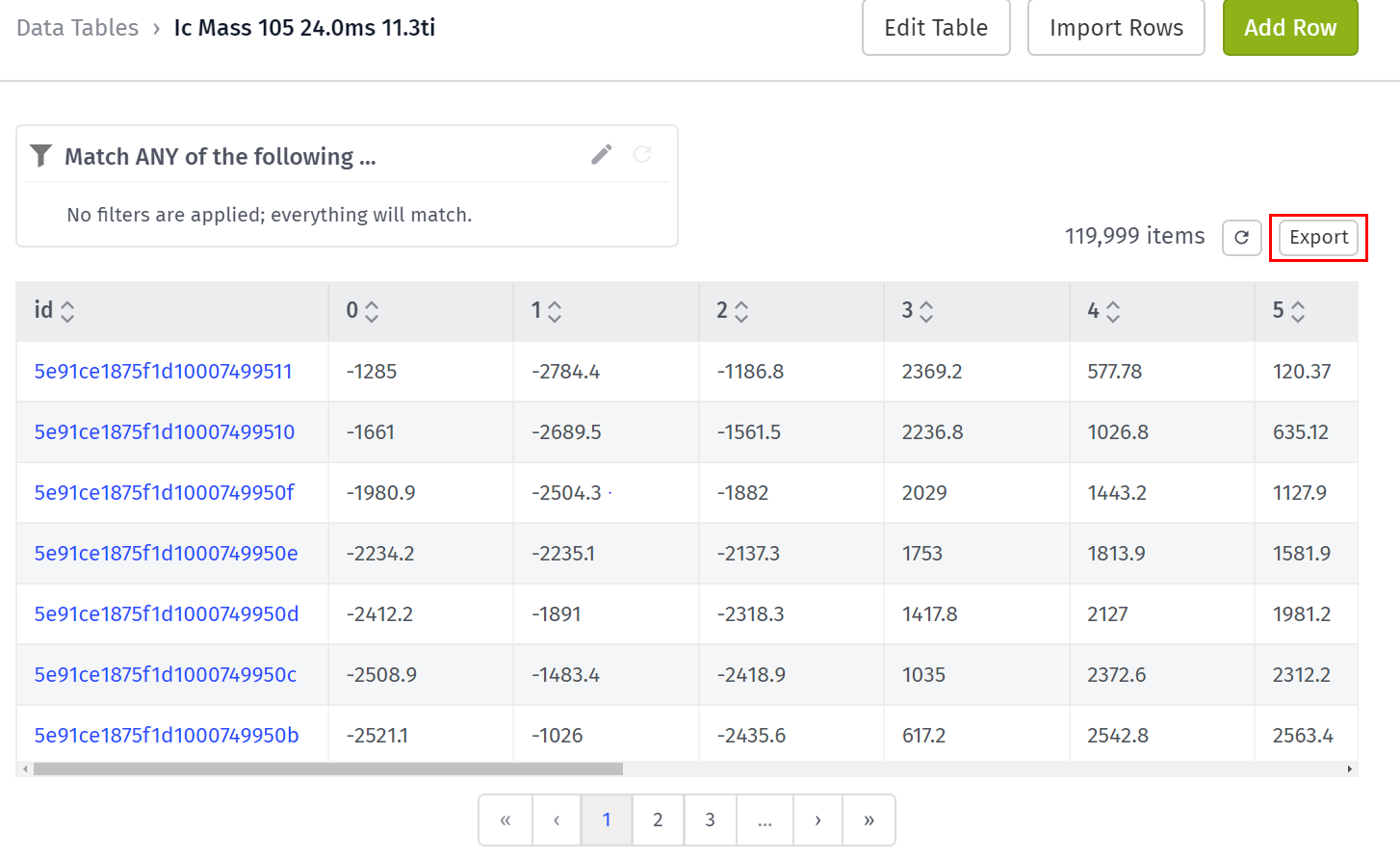Click the horizontal scrollbar thumb
This screenshot has height=859, width=1400.
pyautogui.click(x=328, y=769)
